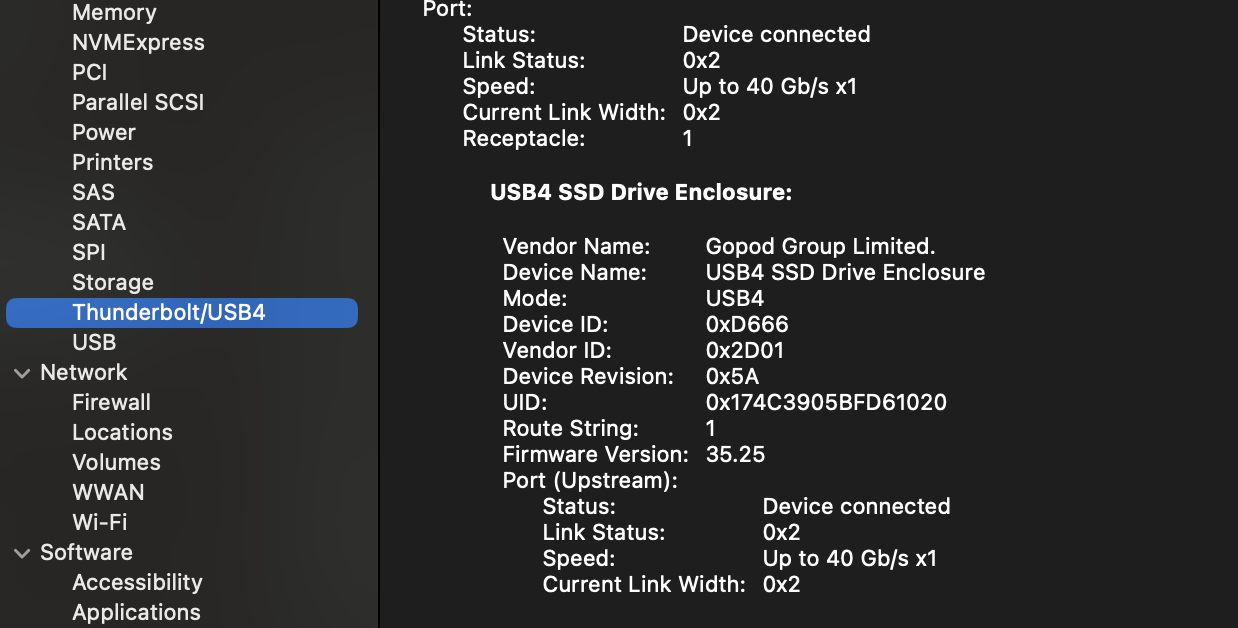Open Firewall under Network
1238x628 pixels.
(x=112, y=403)
